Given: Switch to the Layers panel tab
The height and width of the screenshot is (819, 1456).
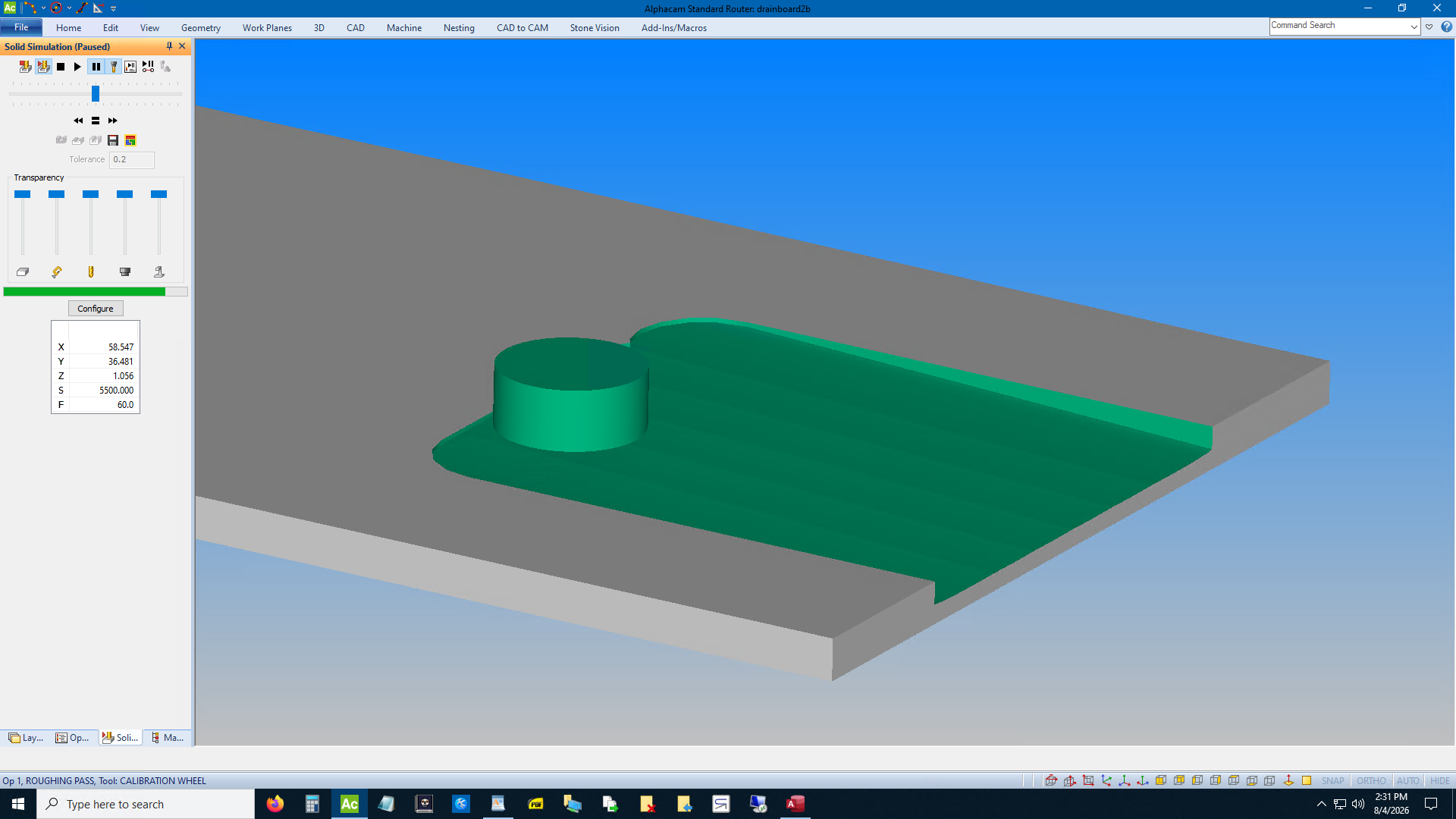Looking at the screenshot, I should click(x=26, y=738).
